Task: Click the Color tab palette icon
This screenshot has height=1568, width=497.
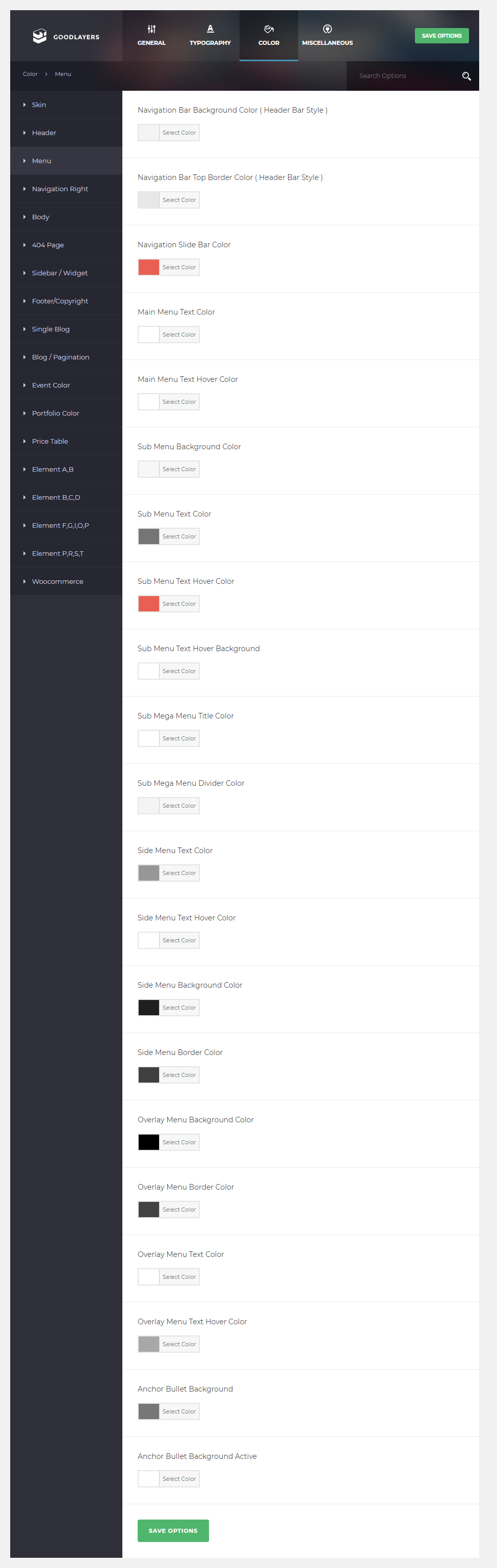Action: [269, 29]
